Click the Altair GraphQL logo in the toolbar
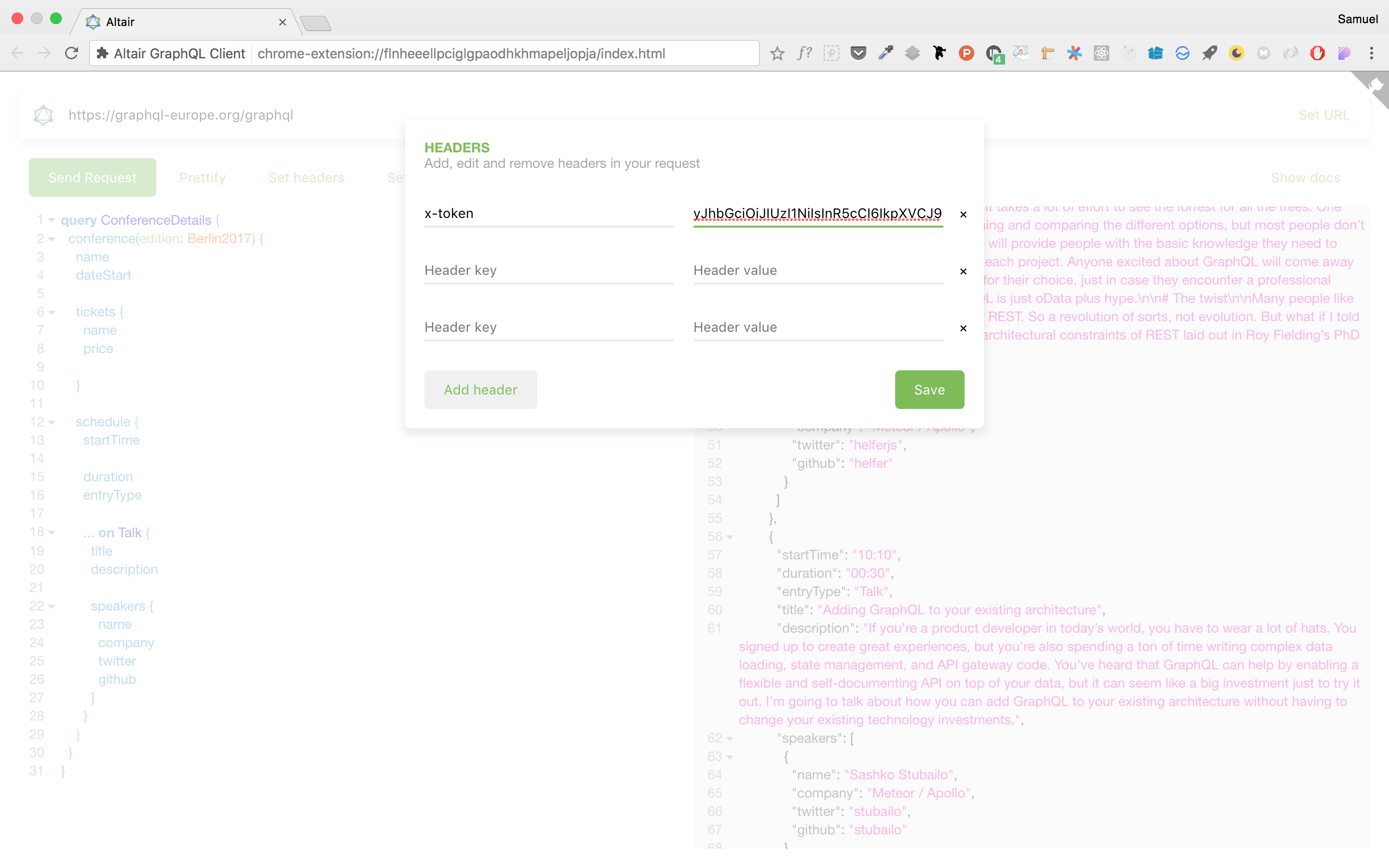This screenshot has width=1389, height=868. tap(42, 115)
